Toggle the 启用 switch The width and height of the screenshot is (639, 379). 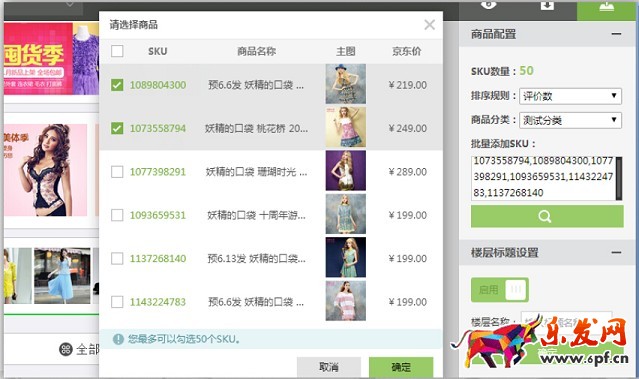click(x=500, y=290)
